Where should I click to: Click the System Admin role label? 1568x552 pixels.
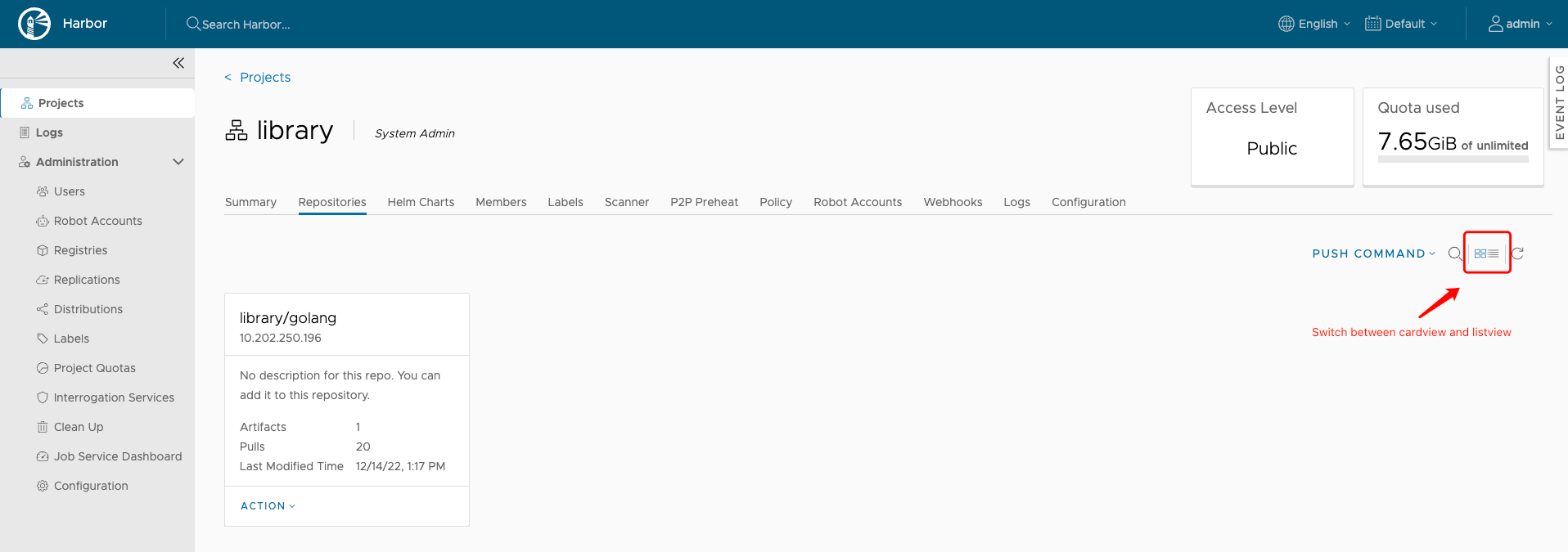pyautogui.click(x=415, y=133)
